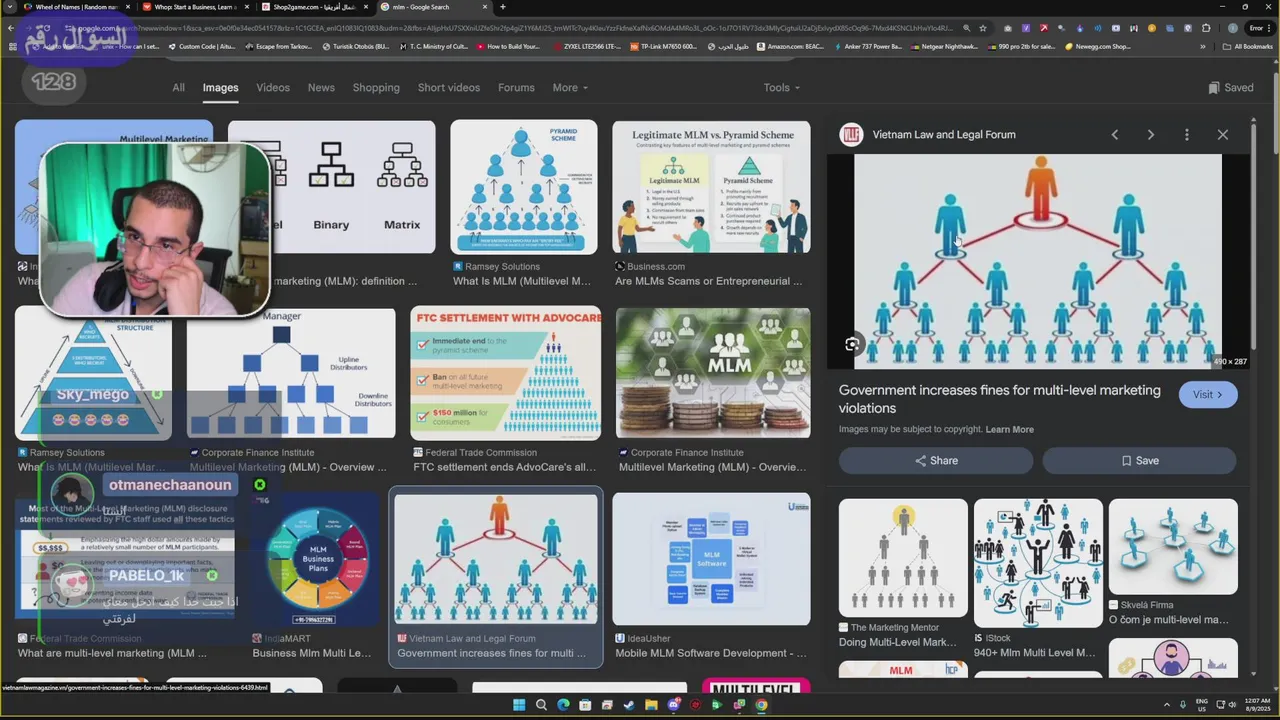The height and width of the screenshot is (720, 1280).
Task: Open the selected Vietnam Law and Legal Forum thumbnail
Action: click(496, 560)
